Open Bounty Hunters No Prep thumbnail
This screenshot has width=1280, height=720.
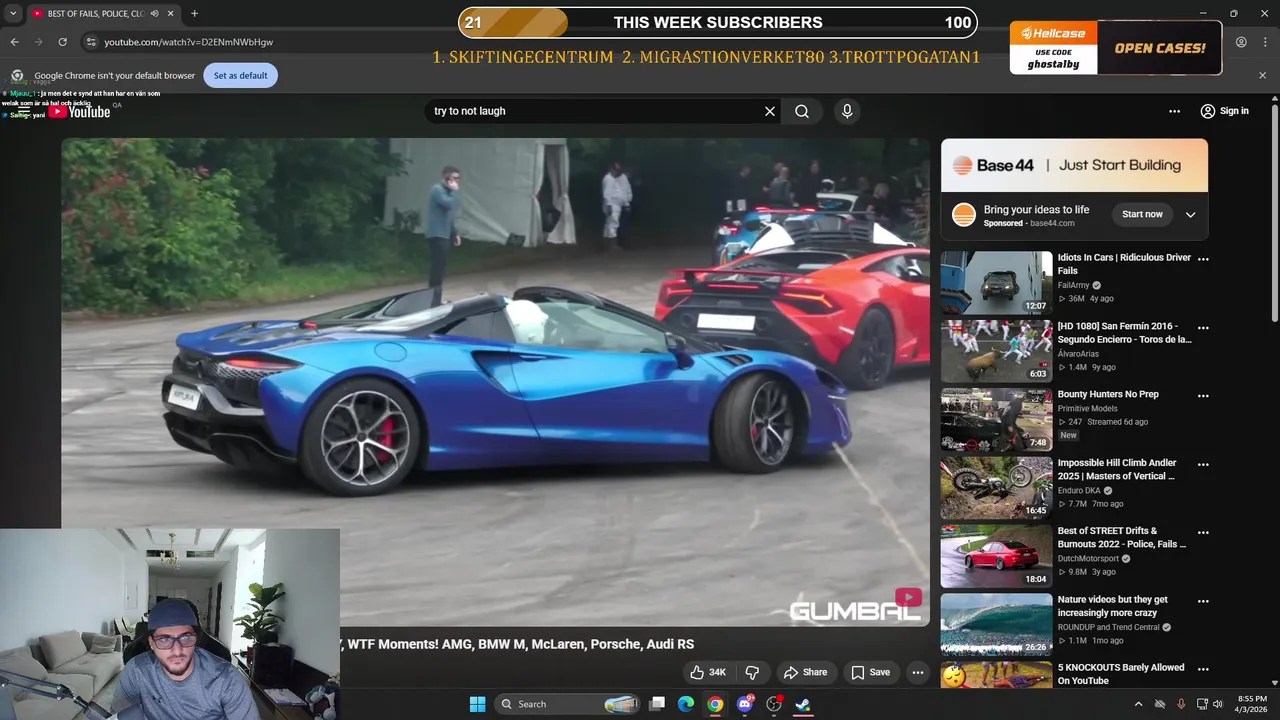click(x=996, y=420)
